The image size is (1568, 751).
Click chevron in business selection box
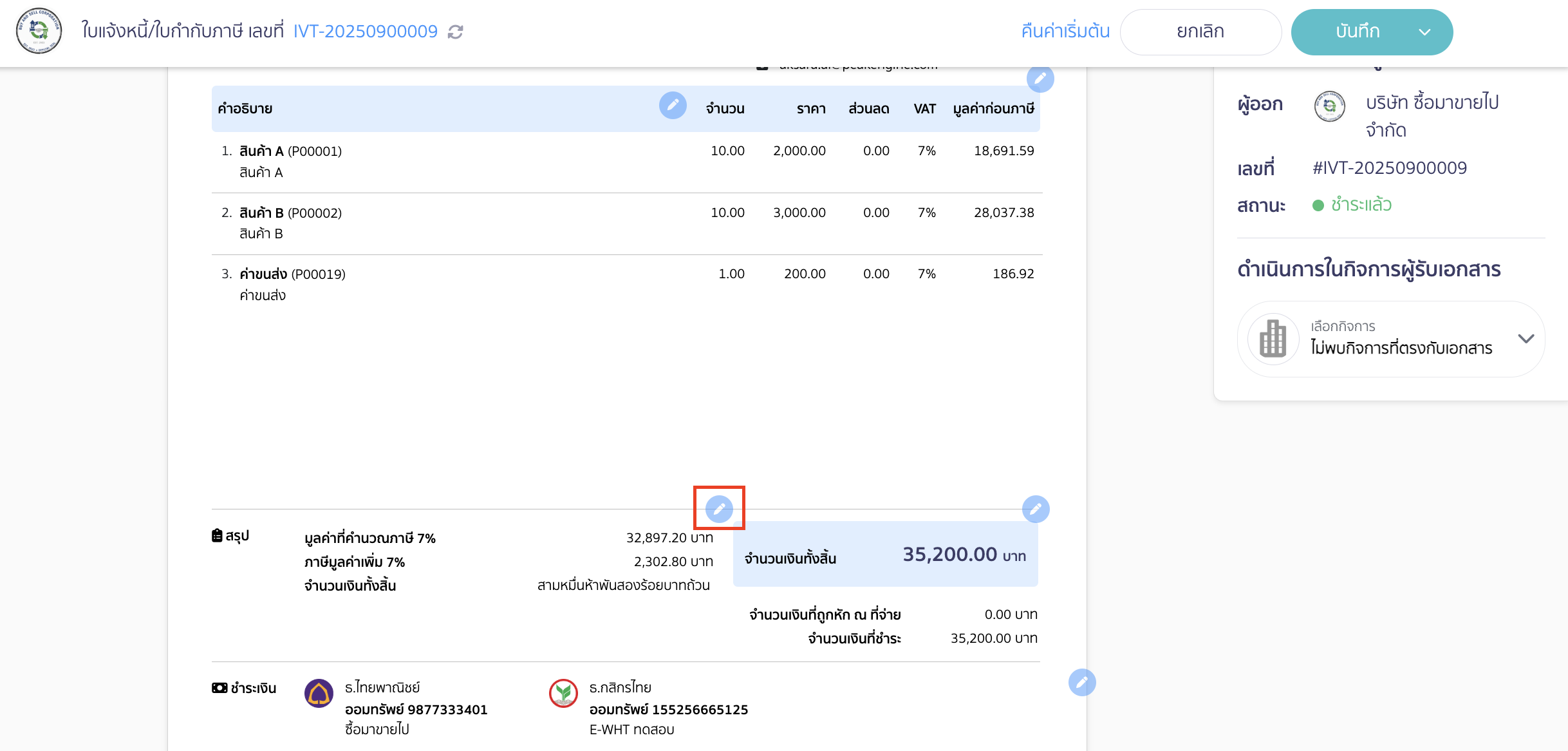click(x=1526, y=339)
